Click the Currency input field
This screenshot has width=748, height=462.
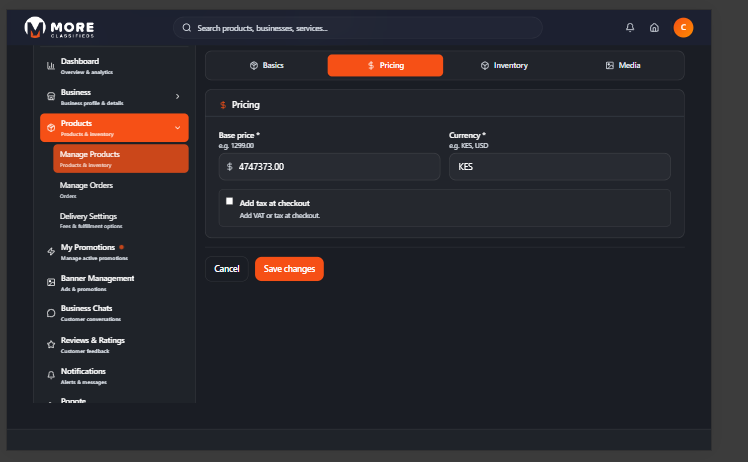tap(559, 167)
